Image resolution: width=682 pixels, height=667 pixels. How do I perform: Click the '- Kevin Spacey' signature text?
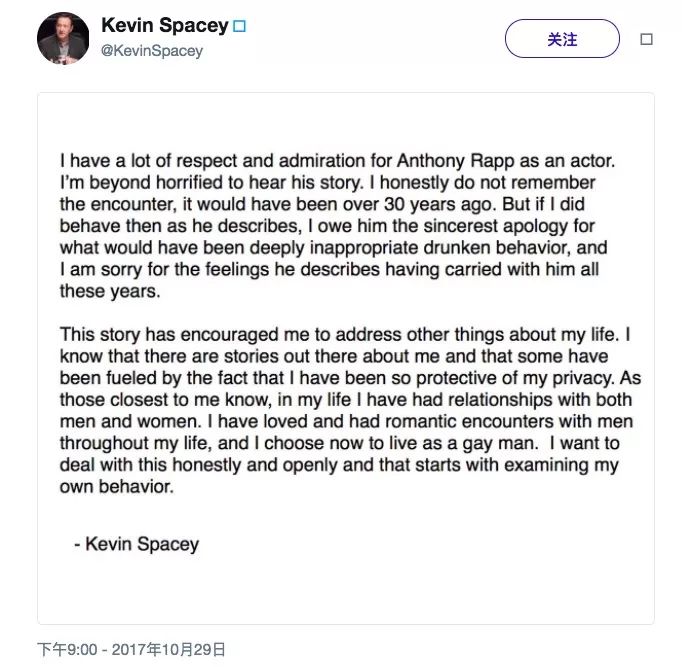coord(136,545)
